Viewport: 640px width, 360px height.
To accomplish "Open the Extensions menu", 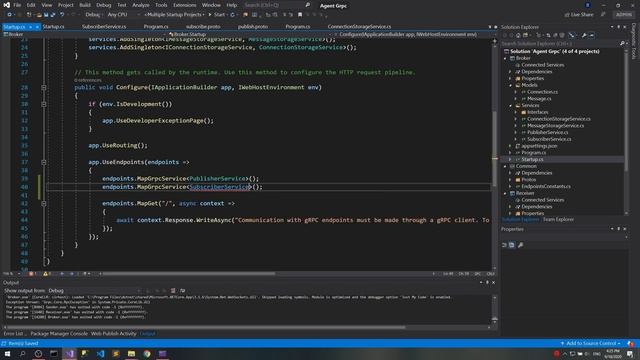I will tap(184, 5).
